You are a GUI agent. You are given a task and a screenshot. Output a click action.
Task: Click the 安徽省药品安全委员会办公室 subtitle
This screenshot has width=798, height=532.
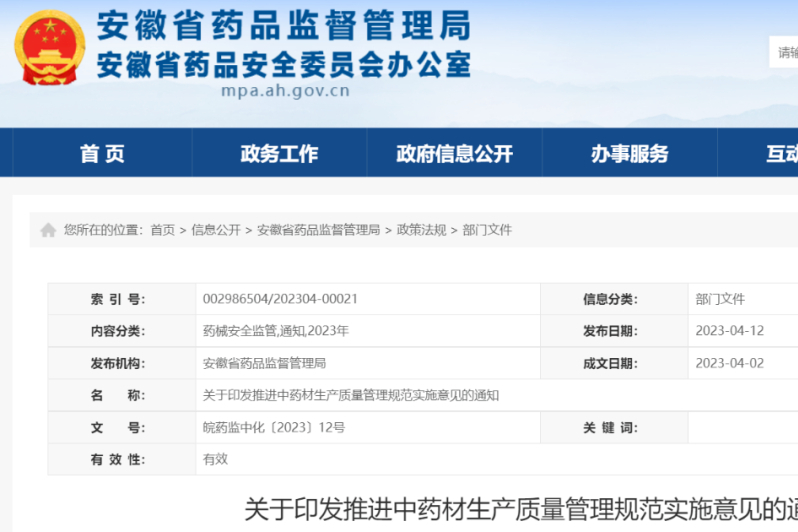coord(283,65)
